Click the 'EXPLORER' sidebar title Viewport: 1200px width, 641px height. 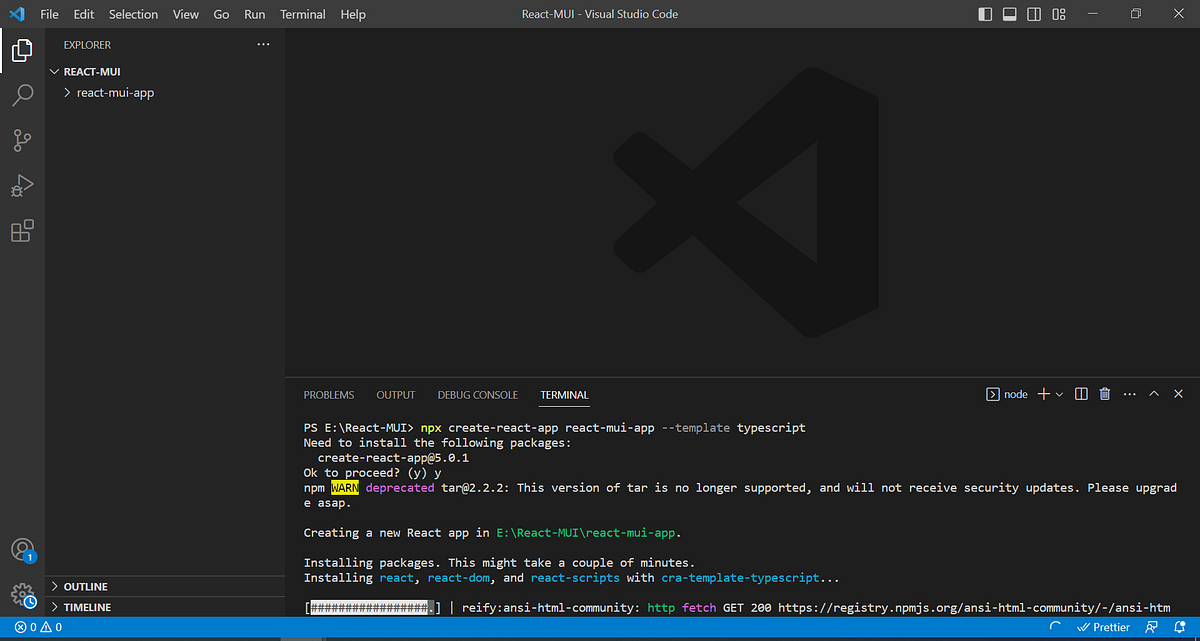tap(87, 45)
